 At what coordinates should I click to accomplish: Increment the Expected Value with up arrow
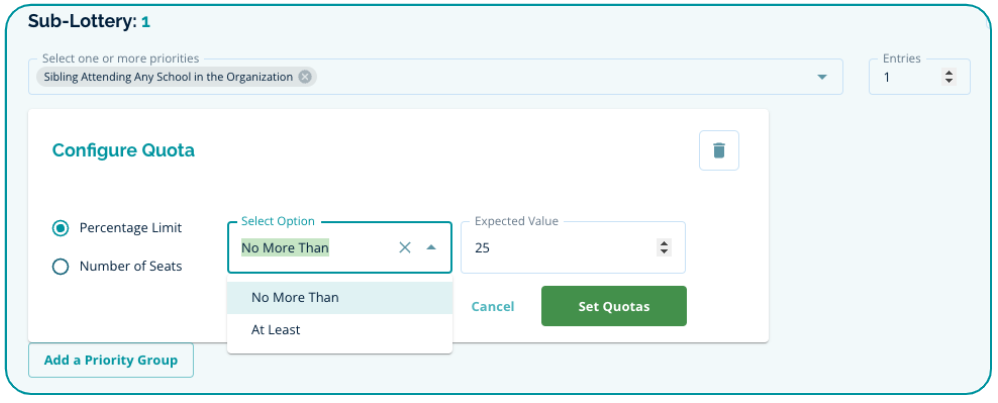[665, 243]
